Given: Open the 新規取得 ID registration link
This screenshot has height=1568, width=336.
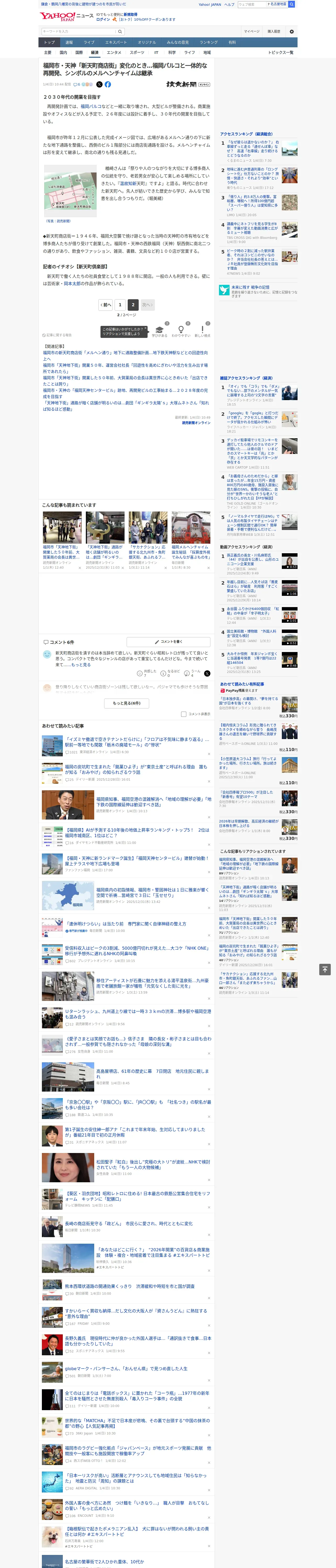Looking at the screenshot, I should pyautogui.click(x=131, y=15).
